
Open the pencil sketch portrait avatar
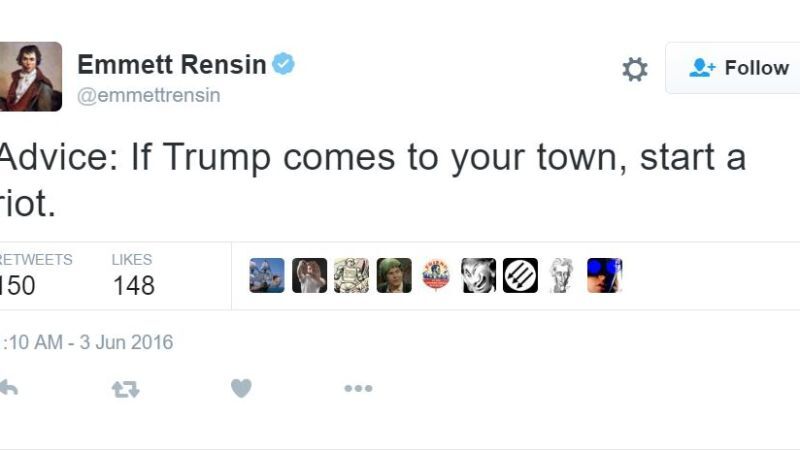click(562, 275)
